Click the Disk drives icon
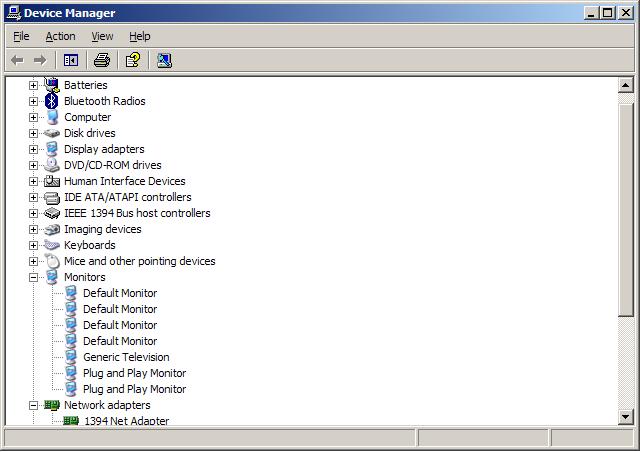The height and width of the screenshot is (452, 640). [x=52, y=133]
